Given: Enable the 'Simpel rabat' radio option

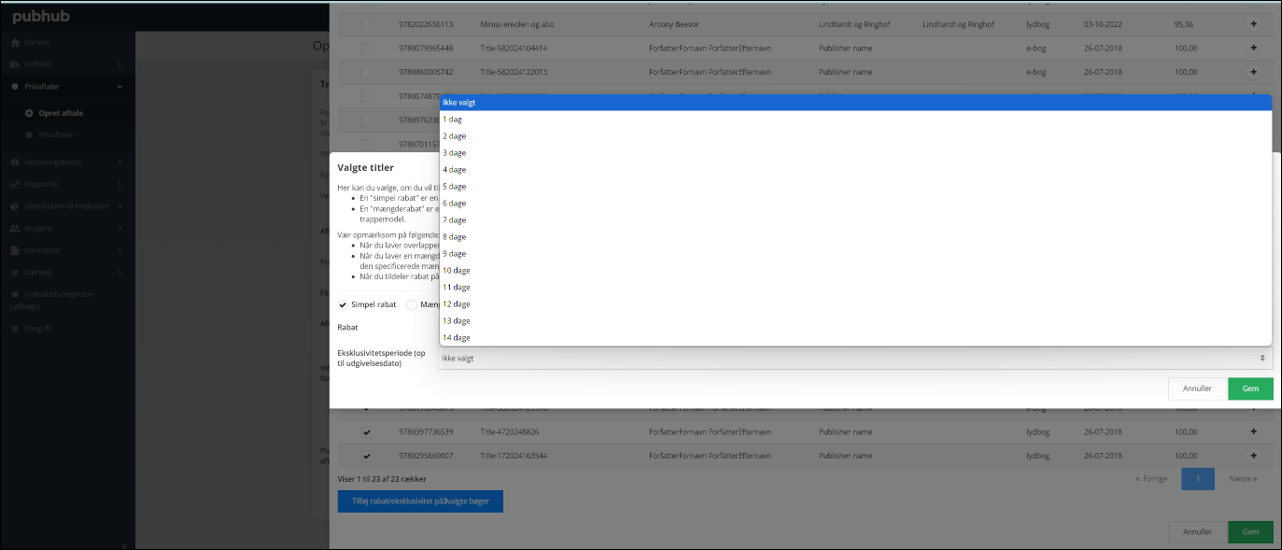Looking at the screenshot, I should point(344,304).
